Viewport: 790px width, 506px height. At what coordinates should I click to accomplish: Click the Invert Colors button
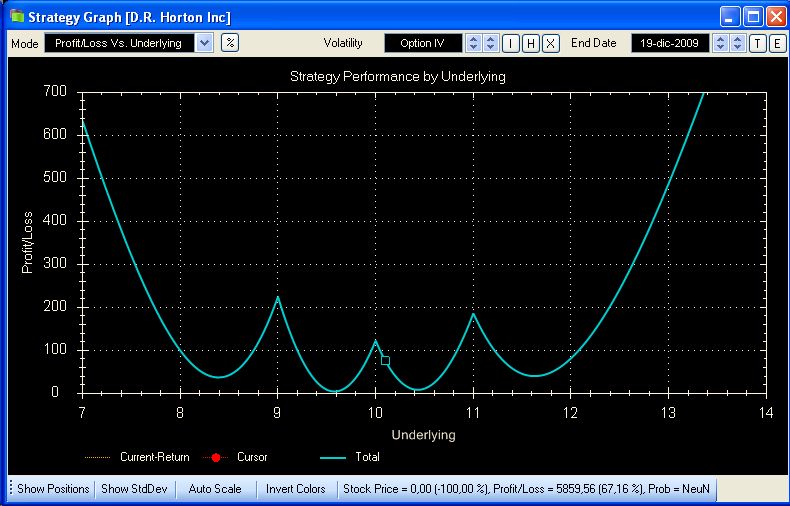point(296,488)
